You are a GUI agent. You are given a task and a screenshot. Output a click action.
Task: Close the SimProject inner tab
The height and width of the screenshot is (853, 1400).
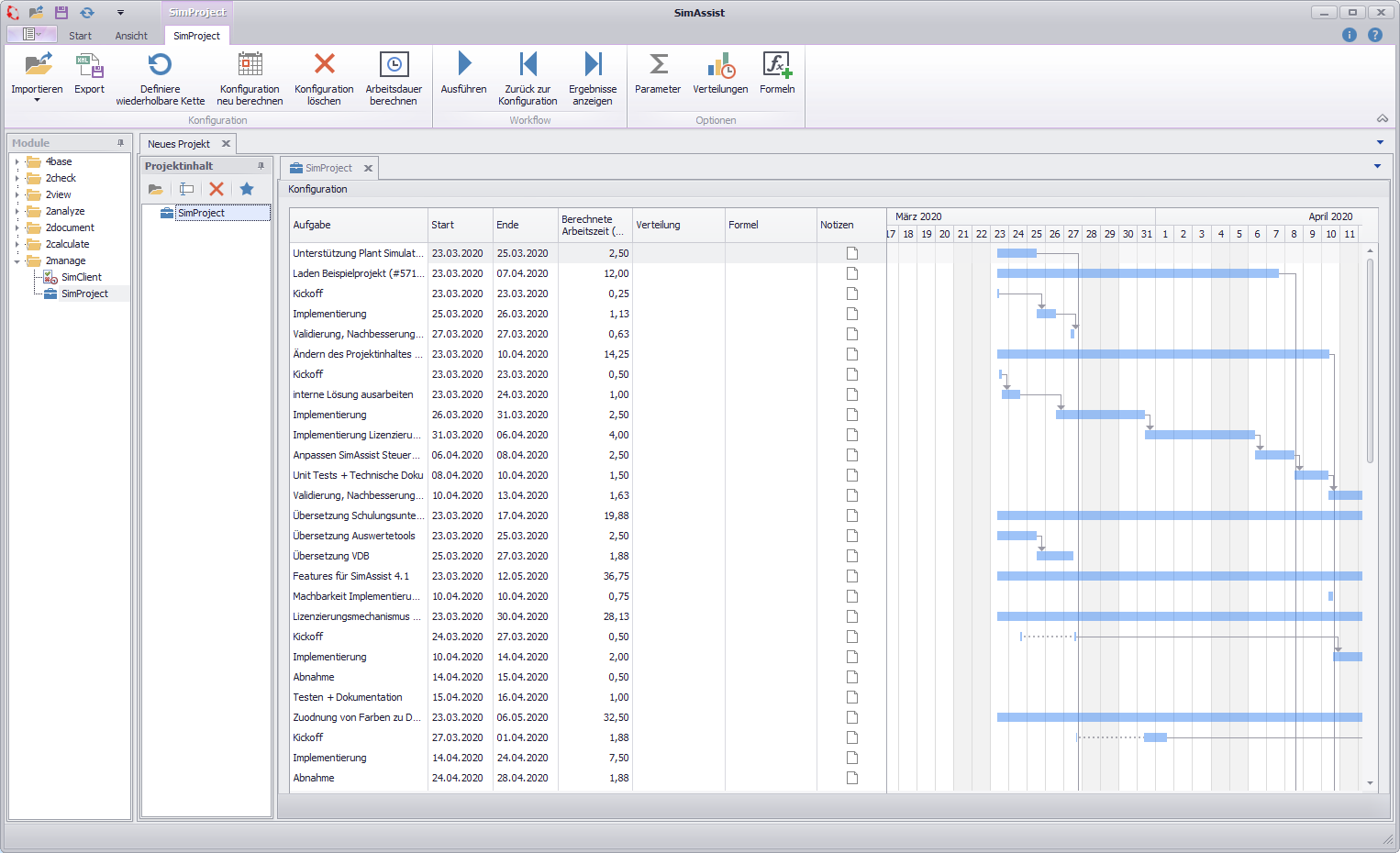pos(368,168)
